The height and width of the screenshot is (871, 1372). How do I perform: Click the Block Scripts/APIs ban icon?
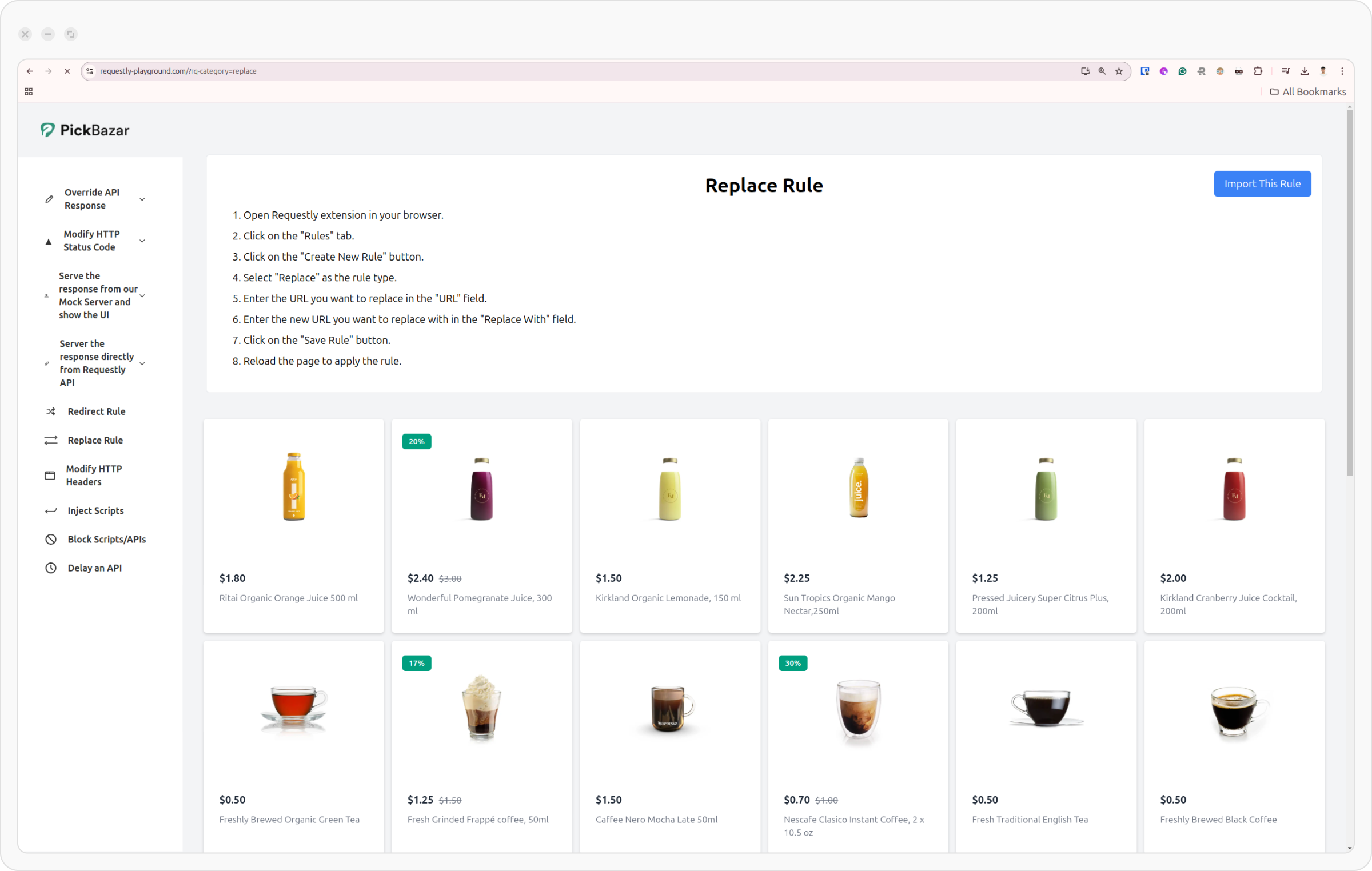tap(51, 539)
